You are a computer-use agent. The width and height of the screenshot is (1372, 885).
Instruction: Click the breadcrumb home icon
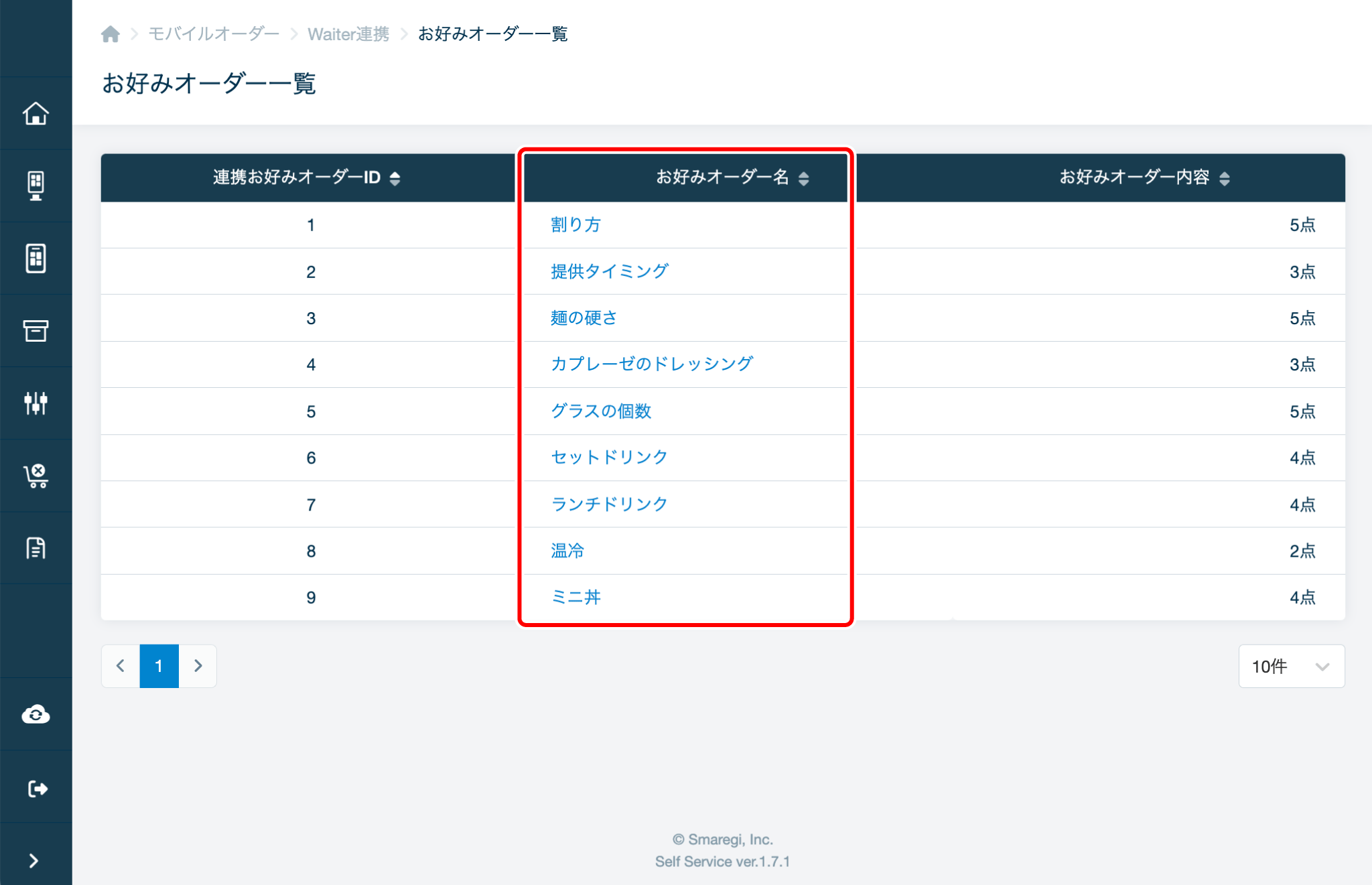(111, 33)
